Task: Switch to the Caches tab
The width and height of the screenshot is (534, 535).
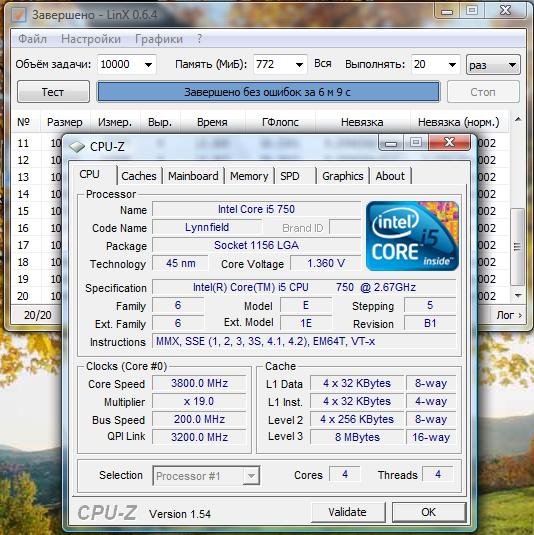Action: tap(139, 176)
